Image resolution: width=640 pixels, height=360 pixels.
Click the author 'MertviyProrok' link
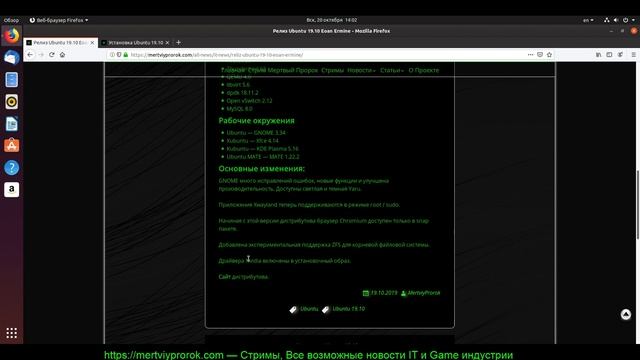click(424, 293)
